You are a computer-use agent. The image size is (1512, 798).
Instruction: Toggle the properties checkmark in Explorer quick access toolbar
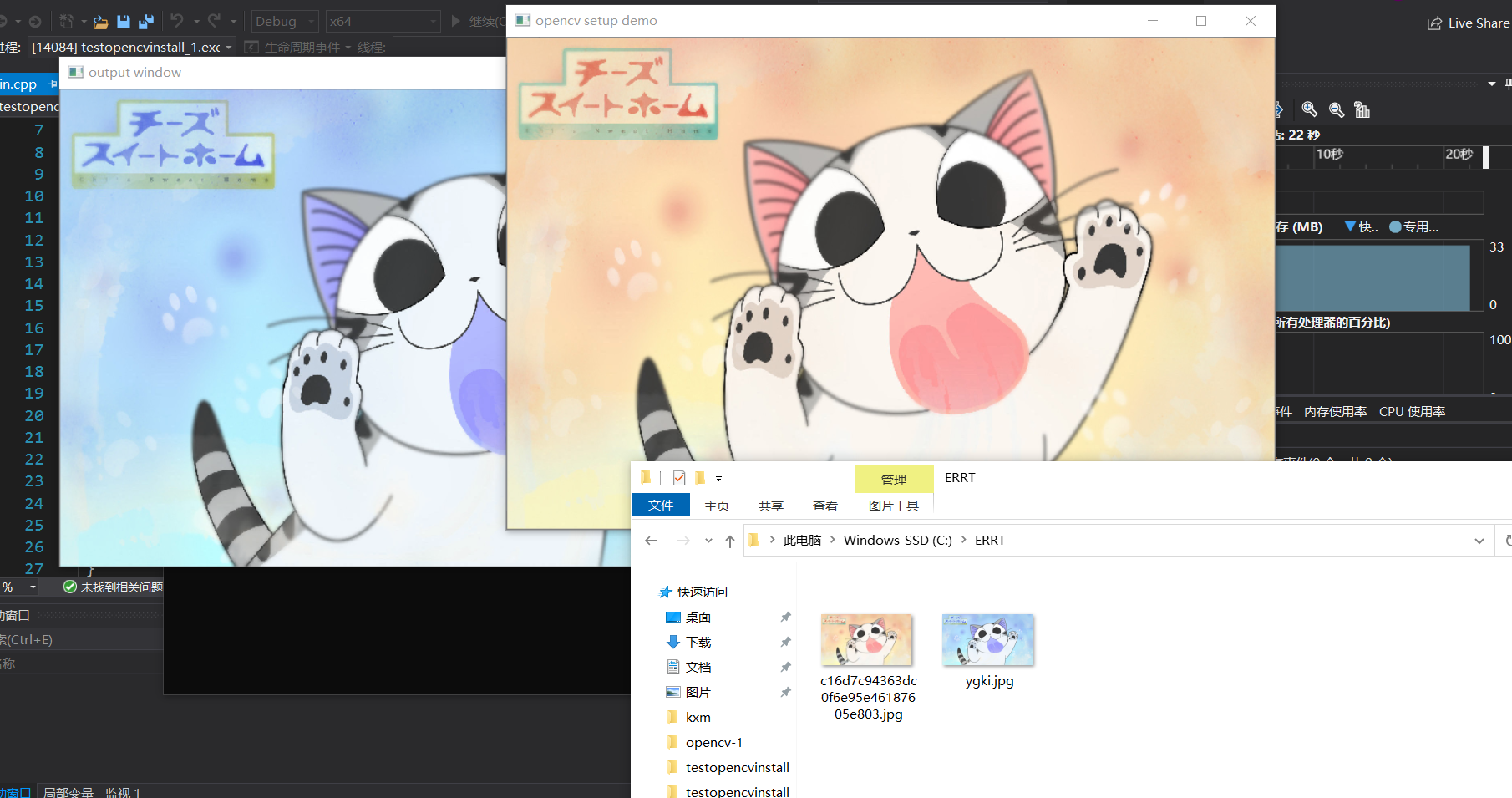click(x=679, y=478)
